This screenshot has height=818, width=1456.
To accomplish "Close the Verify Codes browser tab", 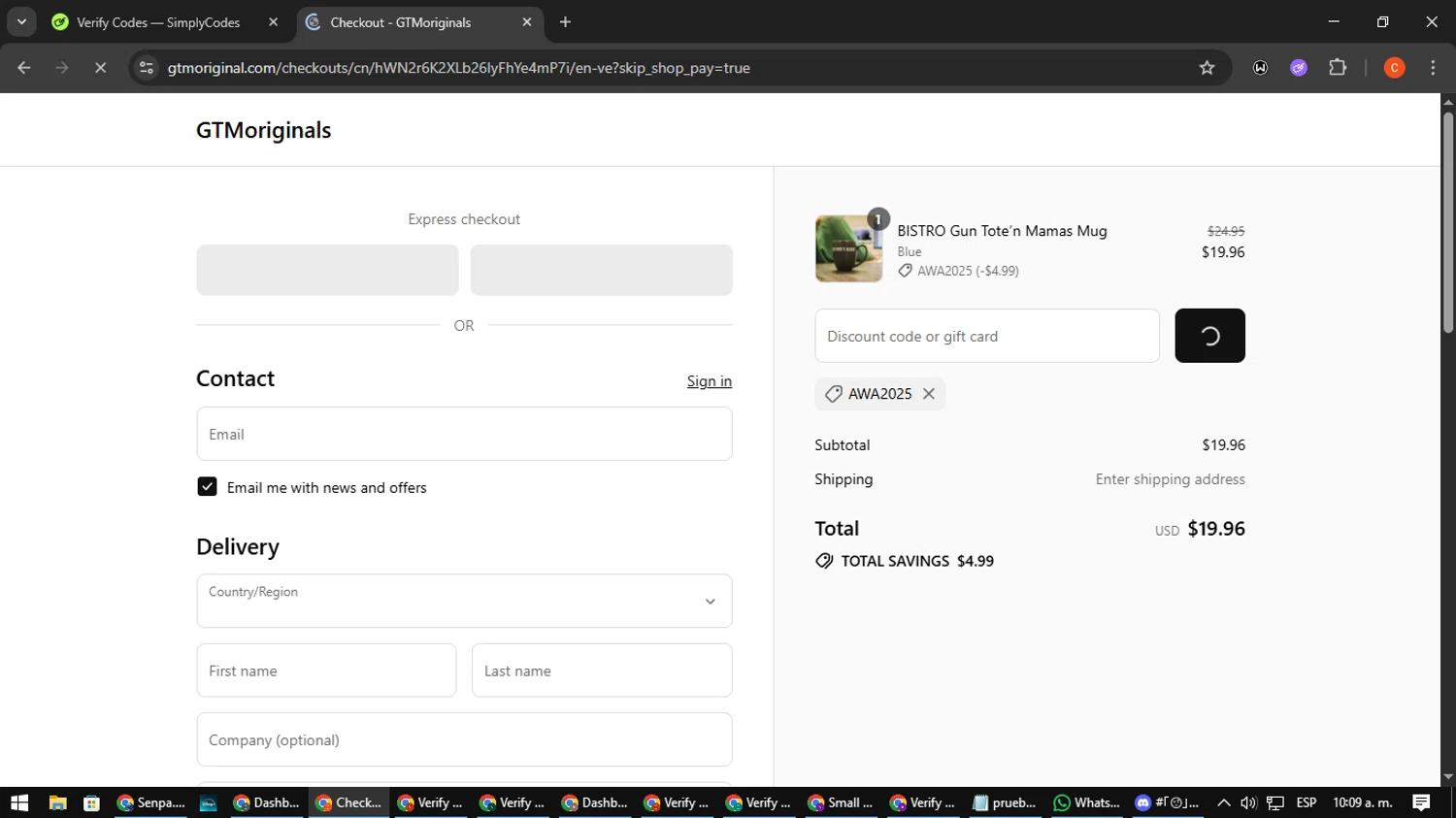I will [x=273, y=22].
